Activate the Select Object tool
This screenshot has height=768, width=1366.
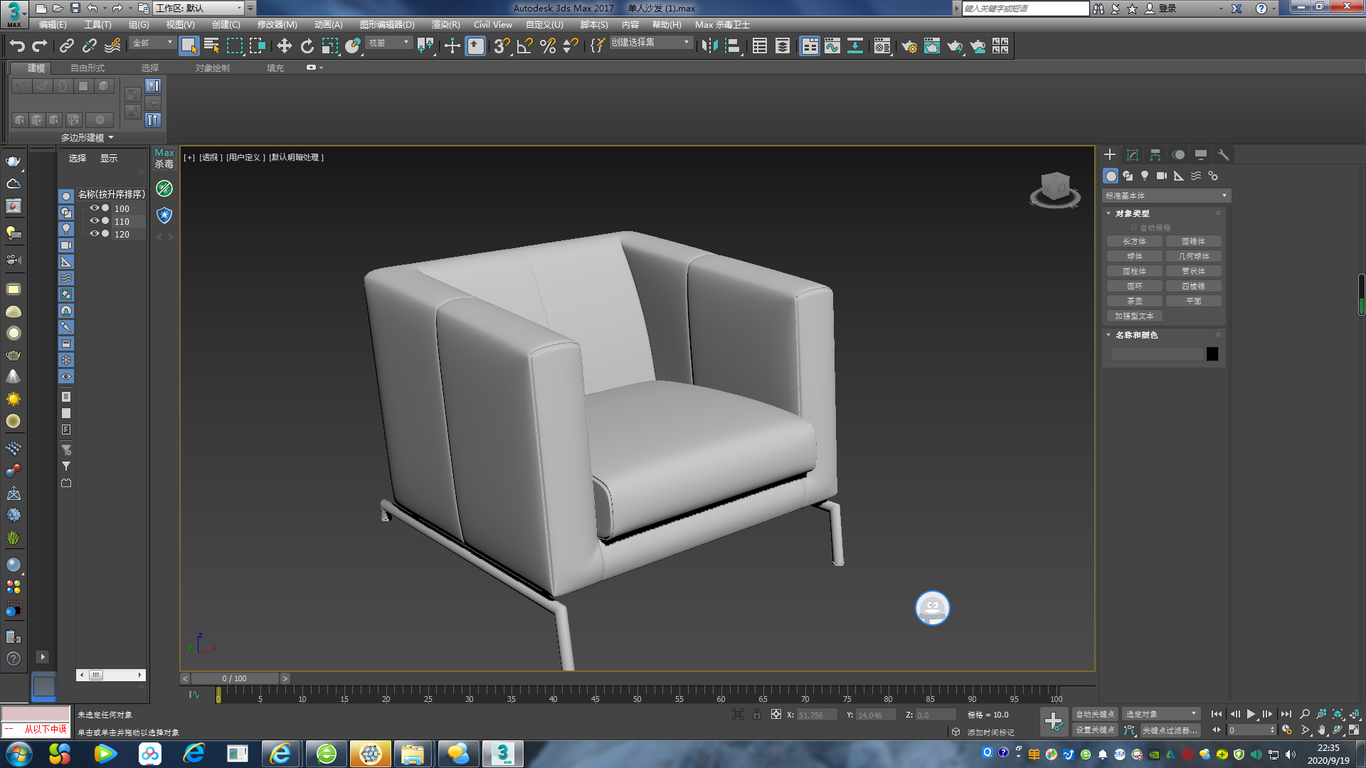[x=189, y=46]
